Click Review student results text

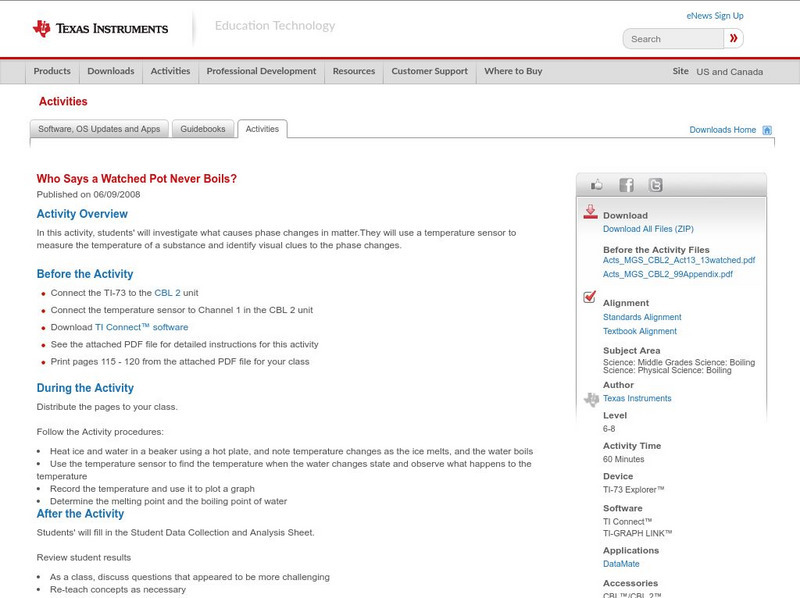click(x=84, y=558)
